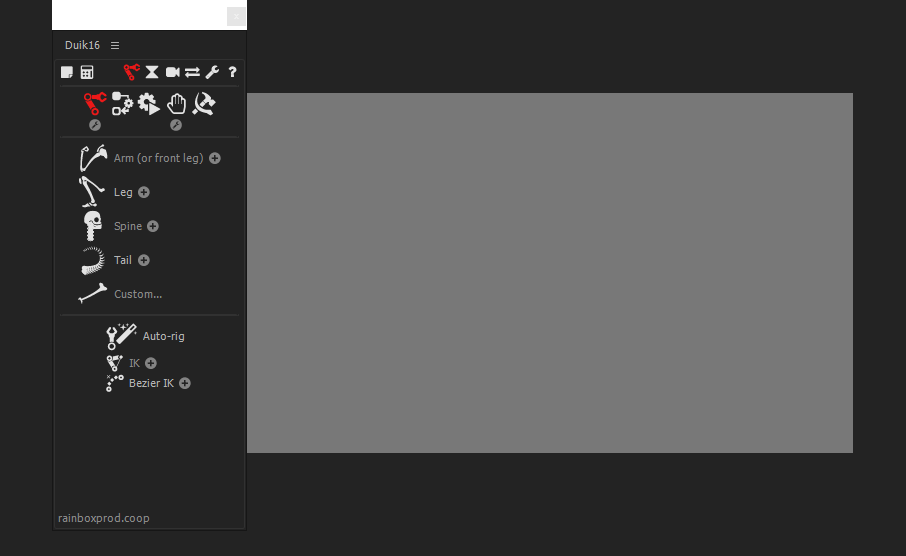The height and width of the screenshot is (556, 906).
Task: Open the calculator tool icon
Action: 87,72
